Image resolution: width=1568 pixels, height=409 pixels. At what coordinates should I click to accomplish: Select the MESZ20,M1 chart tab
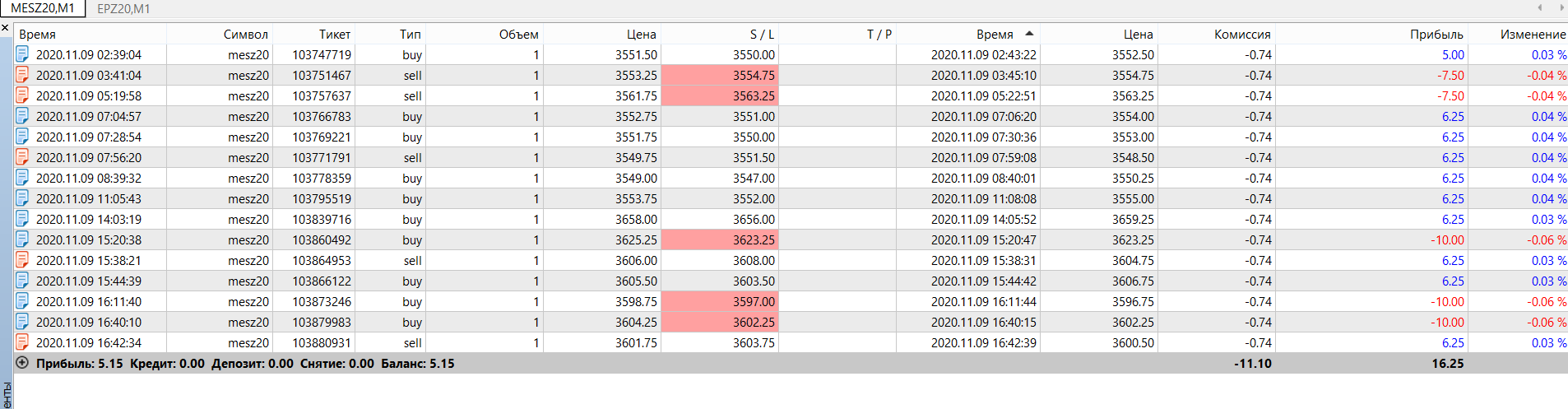(42, 8)
